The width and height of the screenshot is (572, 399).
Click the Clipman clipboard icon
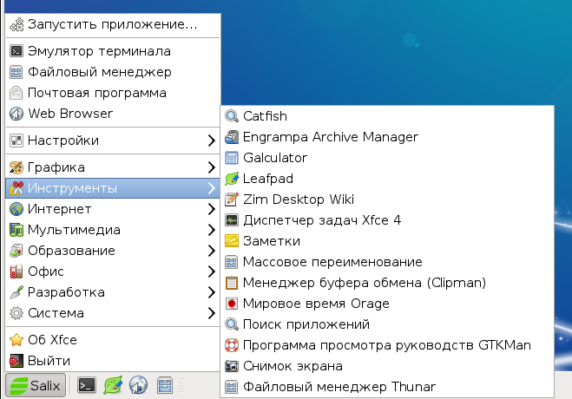232,283
